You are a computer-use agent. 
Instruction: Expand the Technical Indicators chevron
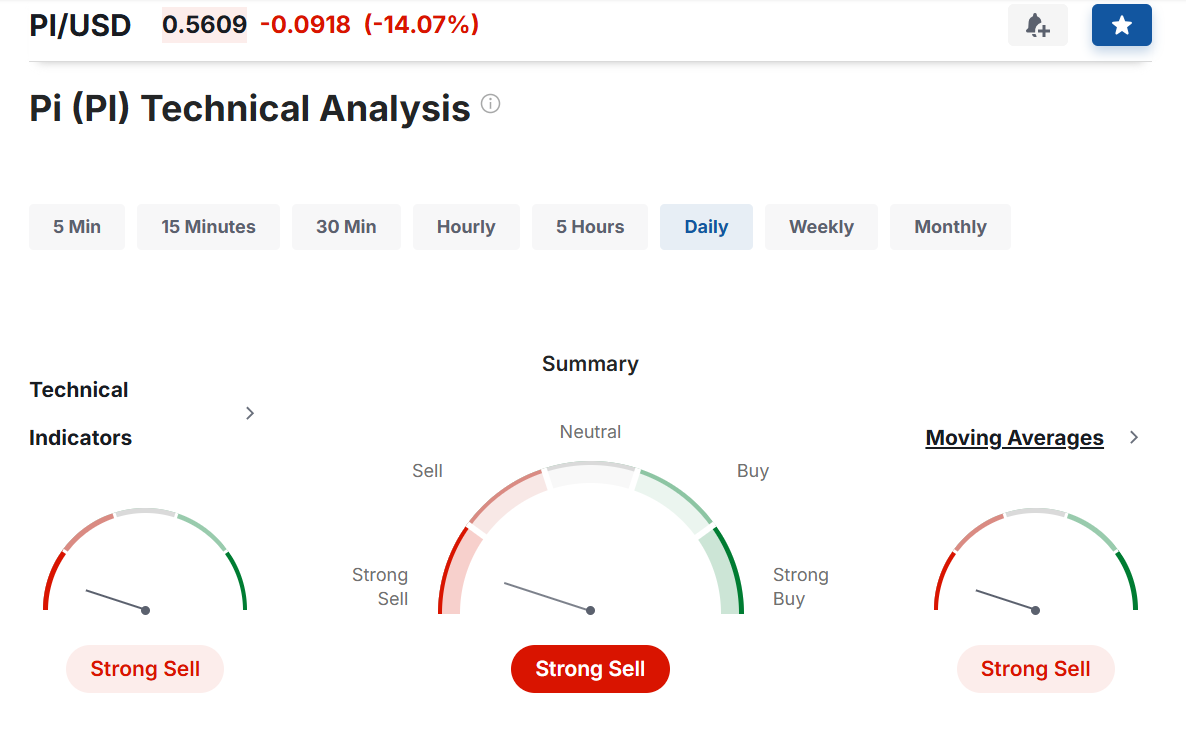tap(250, 413)
